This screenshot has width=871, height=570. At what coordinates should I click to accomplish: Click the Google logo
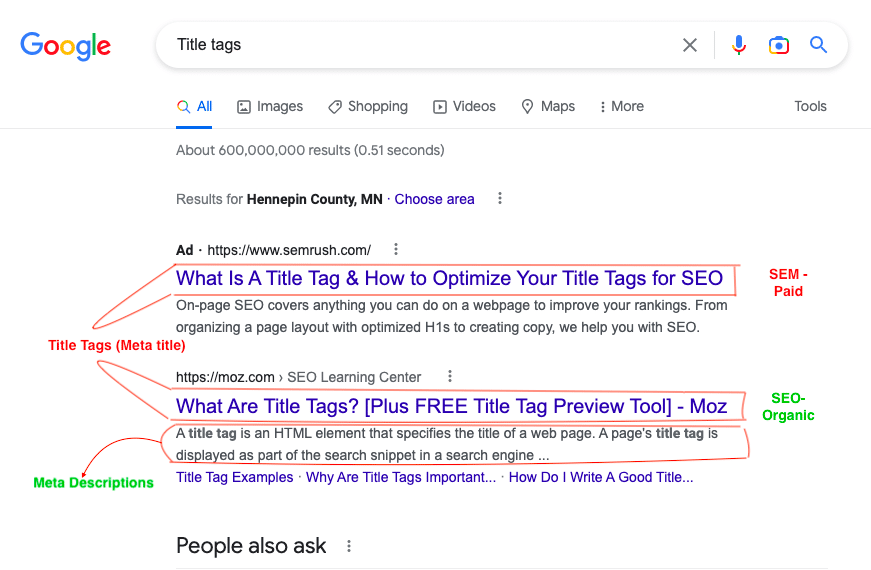[66, 45]
